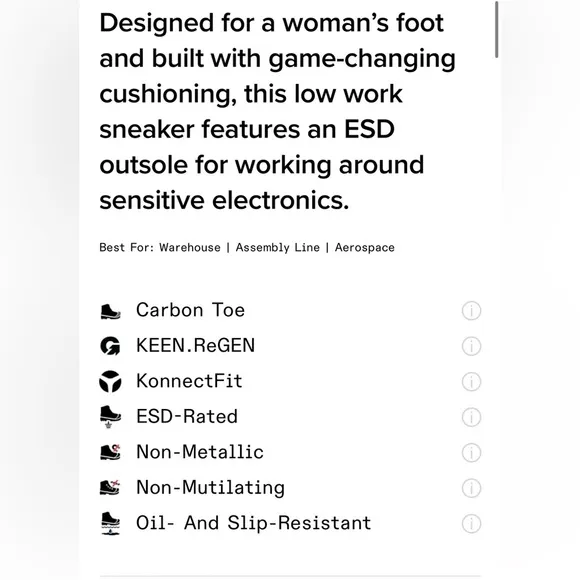Click the Best For: Warehouse text line
Screen dimensions: 580x580
247,247
